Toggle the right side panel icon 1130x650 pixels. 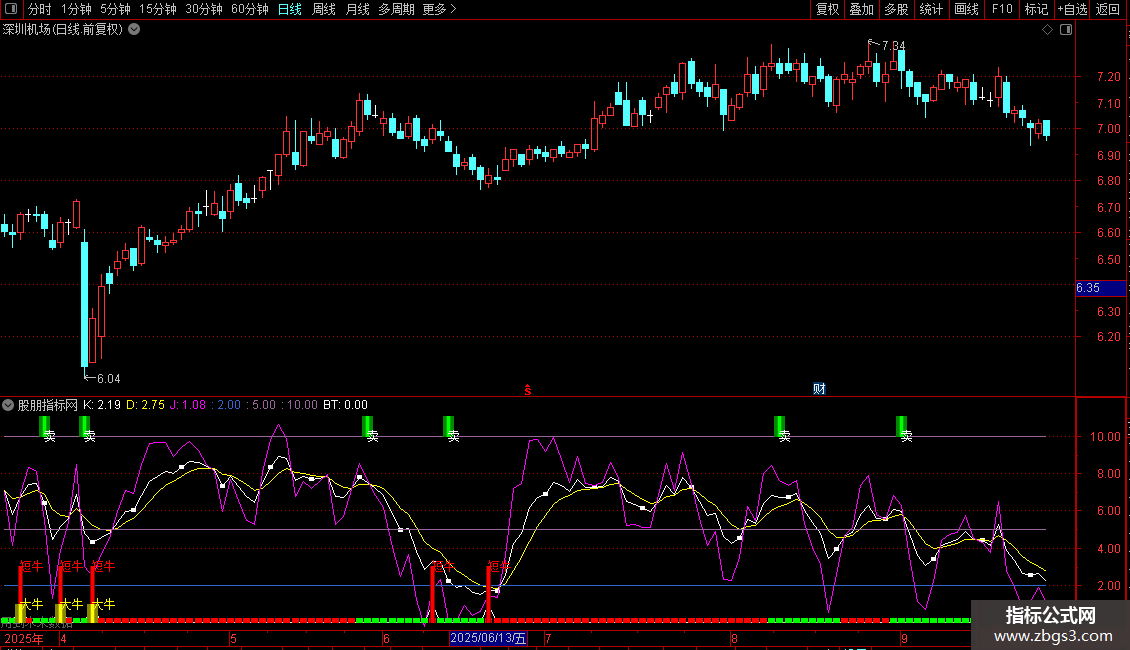pos(1064,30)
